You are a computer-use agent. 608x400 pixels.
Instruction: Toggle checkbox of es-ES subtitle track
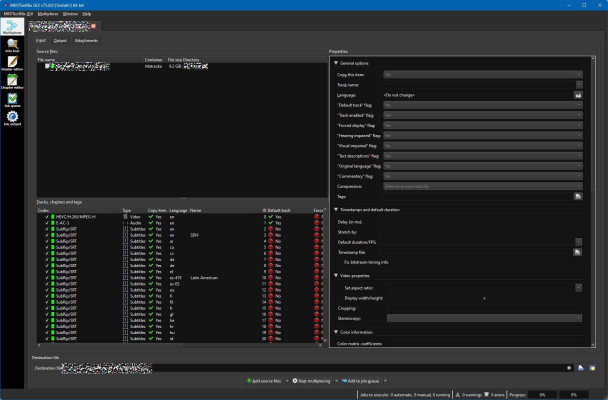click(x=47, y=284)
